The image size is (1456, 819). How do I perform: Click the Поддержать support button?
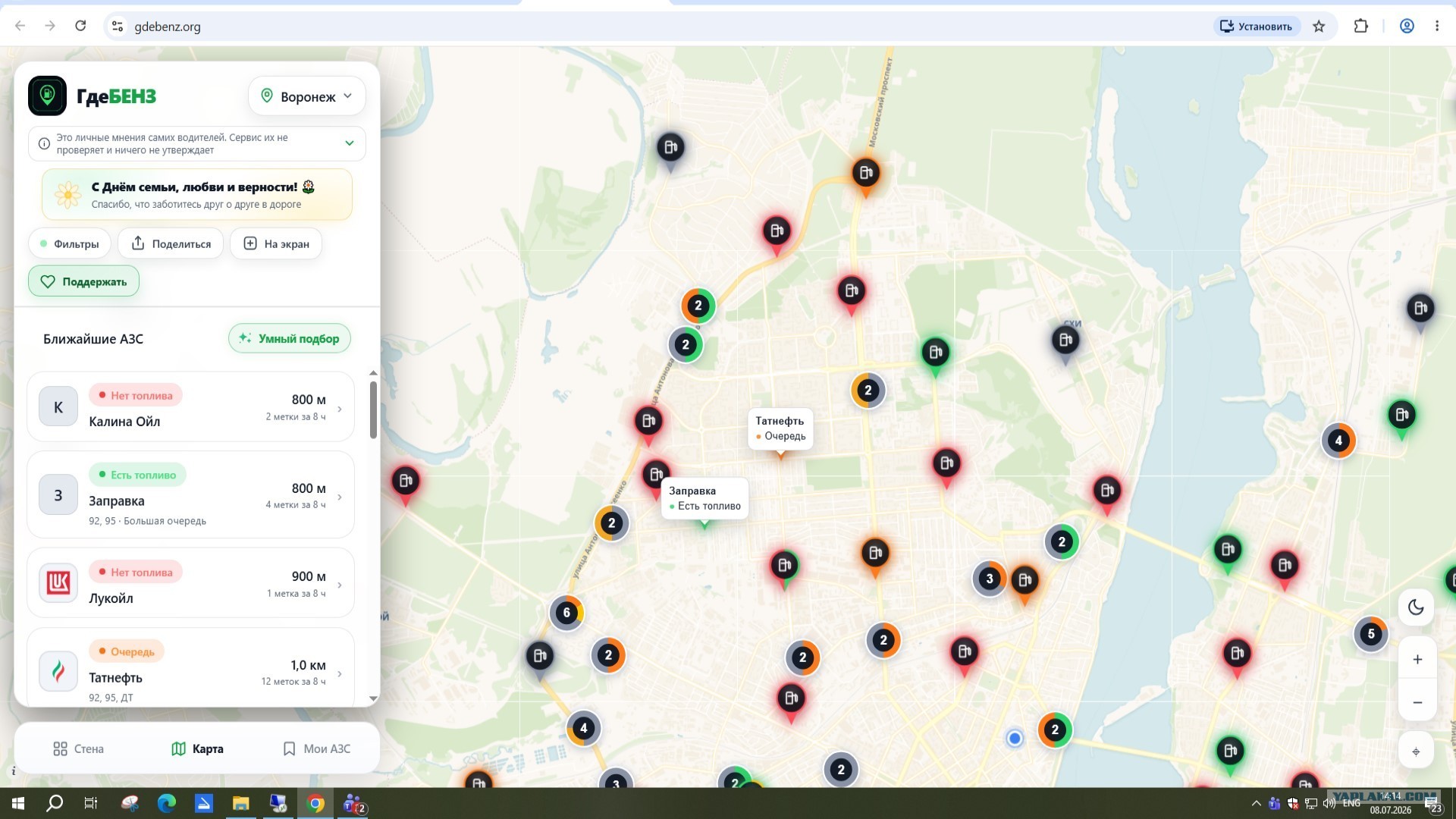click(83, 281)
